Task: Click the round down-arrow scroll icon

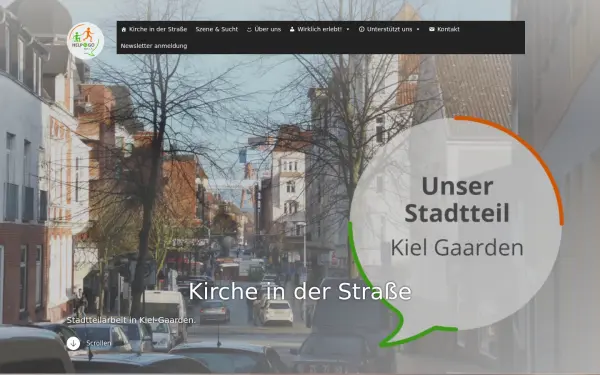Action: click(73, 343)
